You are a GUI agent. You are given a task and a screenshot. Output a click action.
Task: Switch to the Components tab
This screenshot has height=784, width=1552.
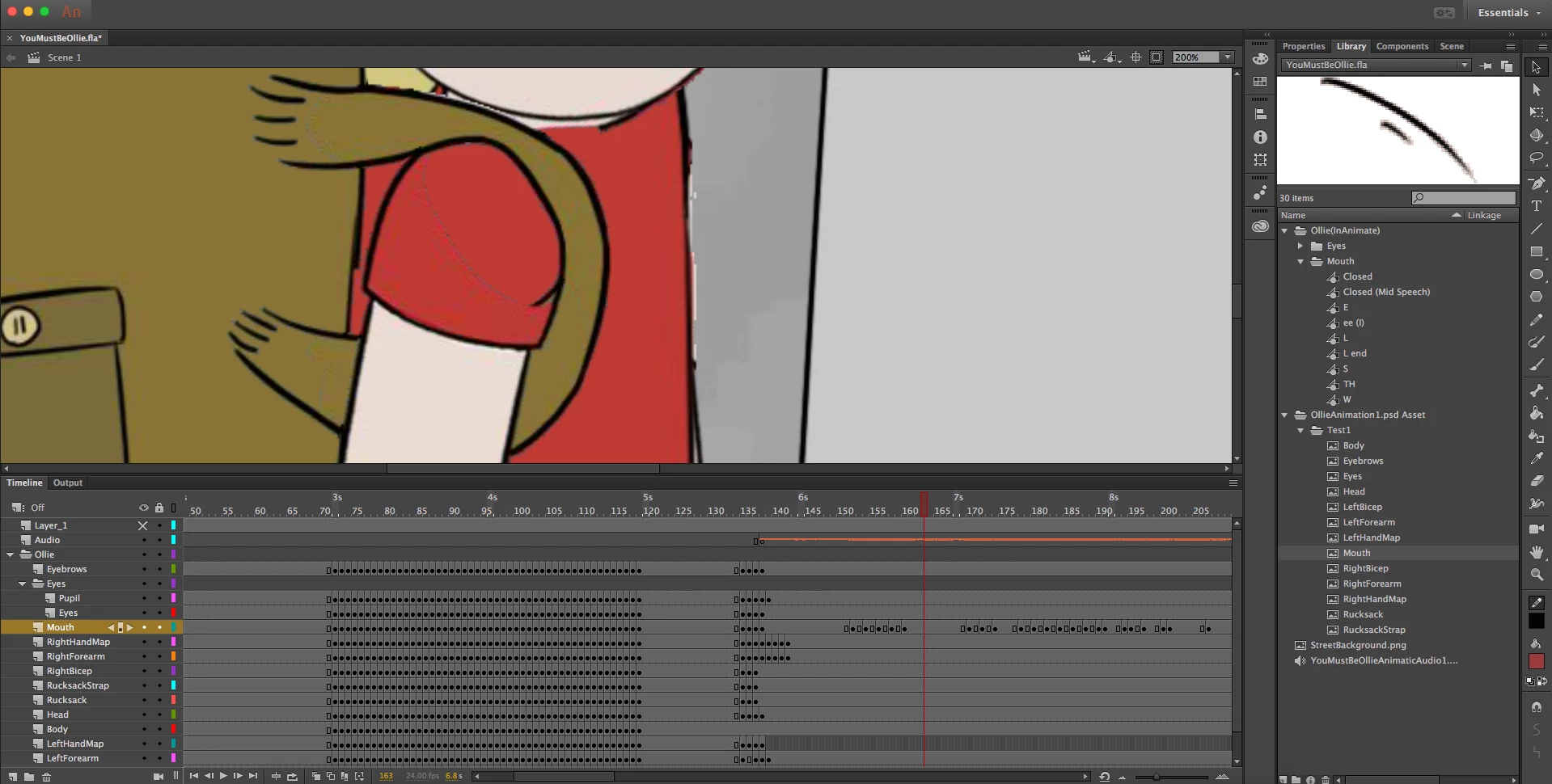1402,46
